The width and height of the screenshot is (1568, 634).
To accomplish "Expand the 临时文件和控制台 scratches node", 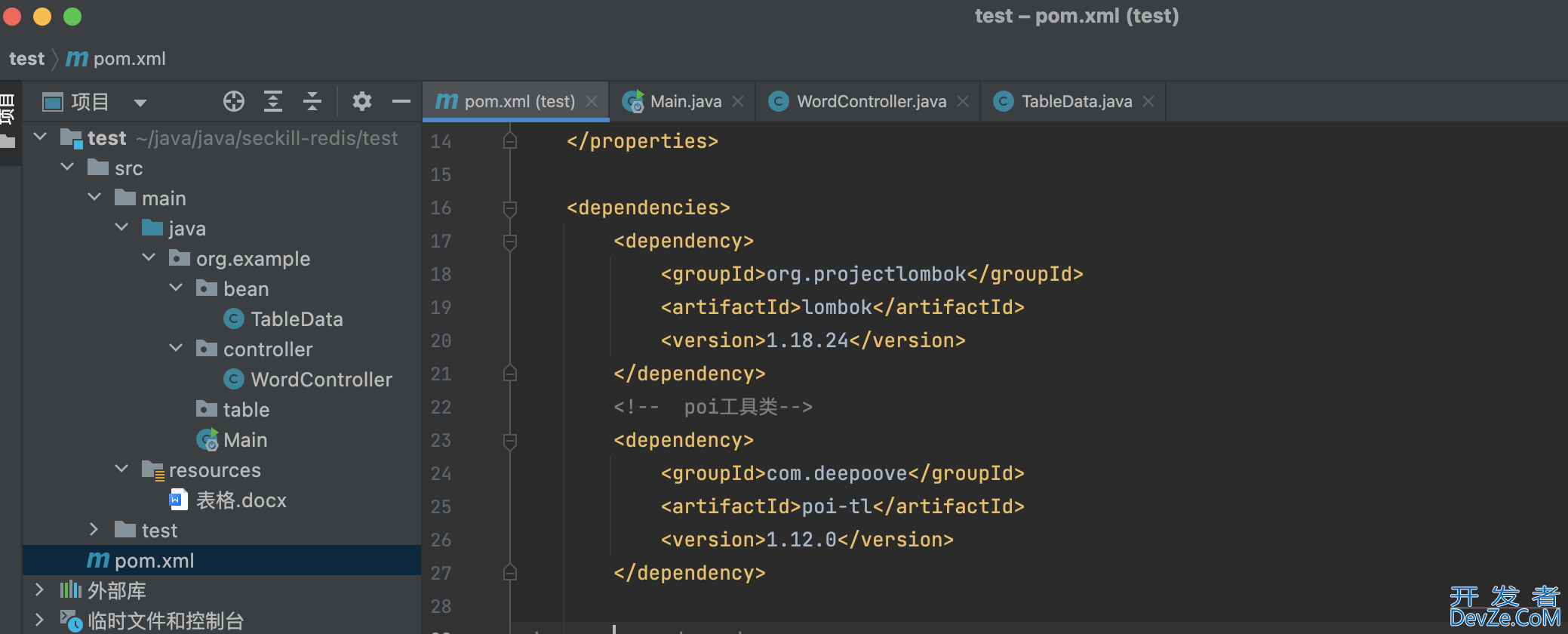I will pos(40,620).
